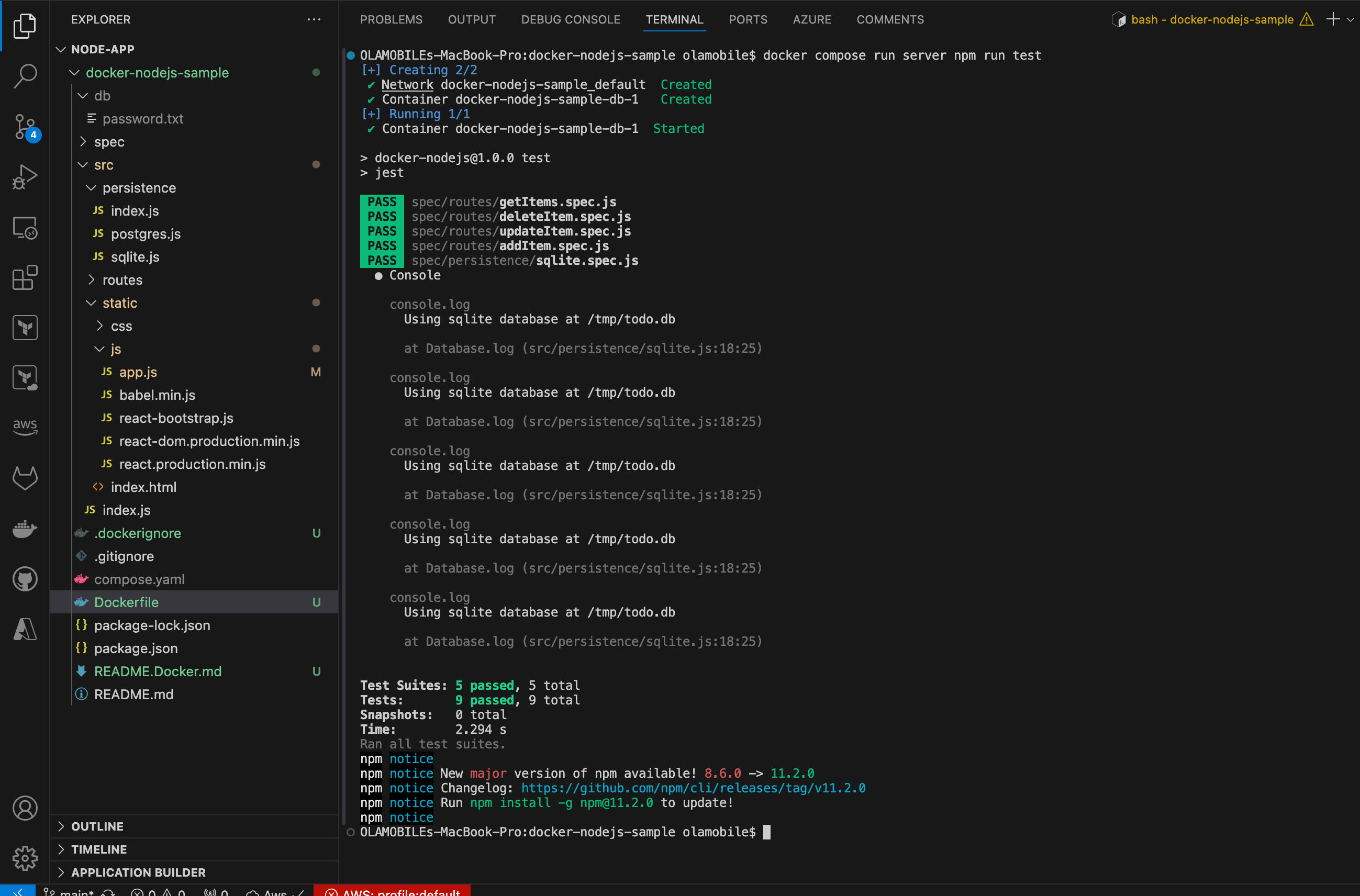Screen dimensions: 1360x896
Task: Create a new terminal with plus icon
Action: pos(1333,19)
